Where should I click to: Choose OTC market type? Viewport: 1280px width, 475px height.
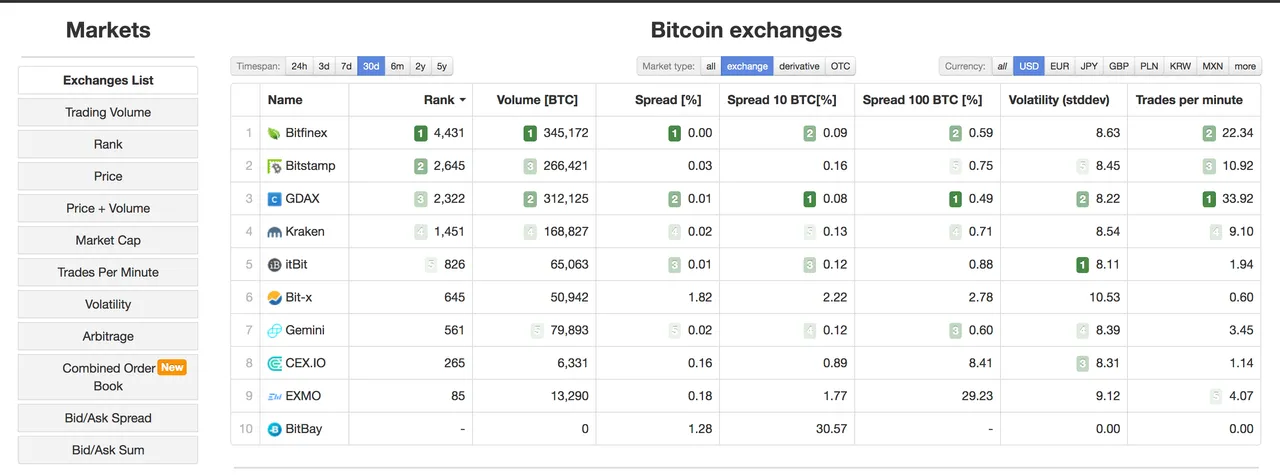tap(840, 66)
